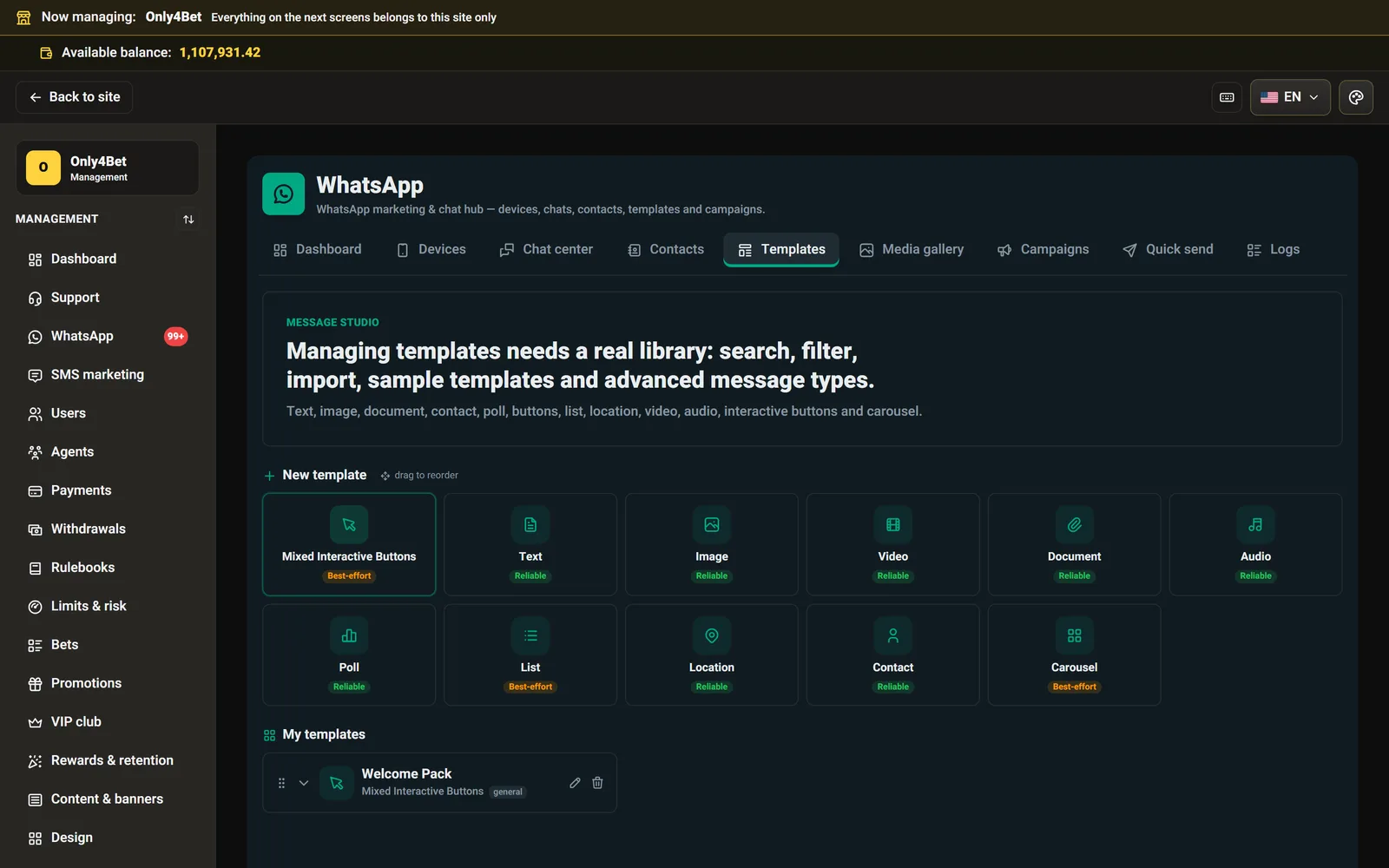Go to Users in sidebar
1389x868 pixels.
108,413
